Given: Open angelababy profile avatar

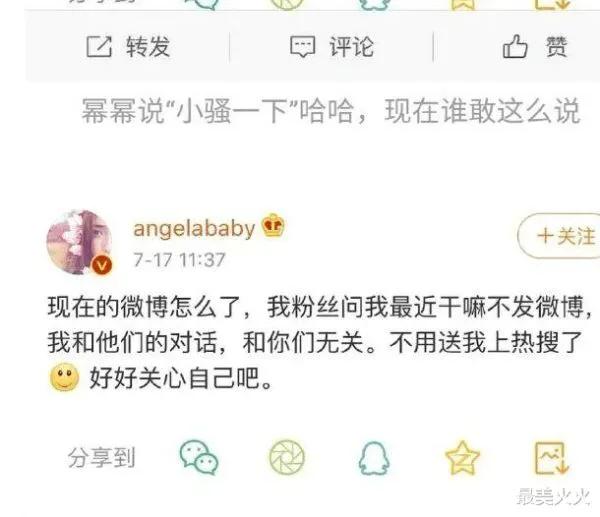Looking at the screenshot, I should 79,242.
